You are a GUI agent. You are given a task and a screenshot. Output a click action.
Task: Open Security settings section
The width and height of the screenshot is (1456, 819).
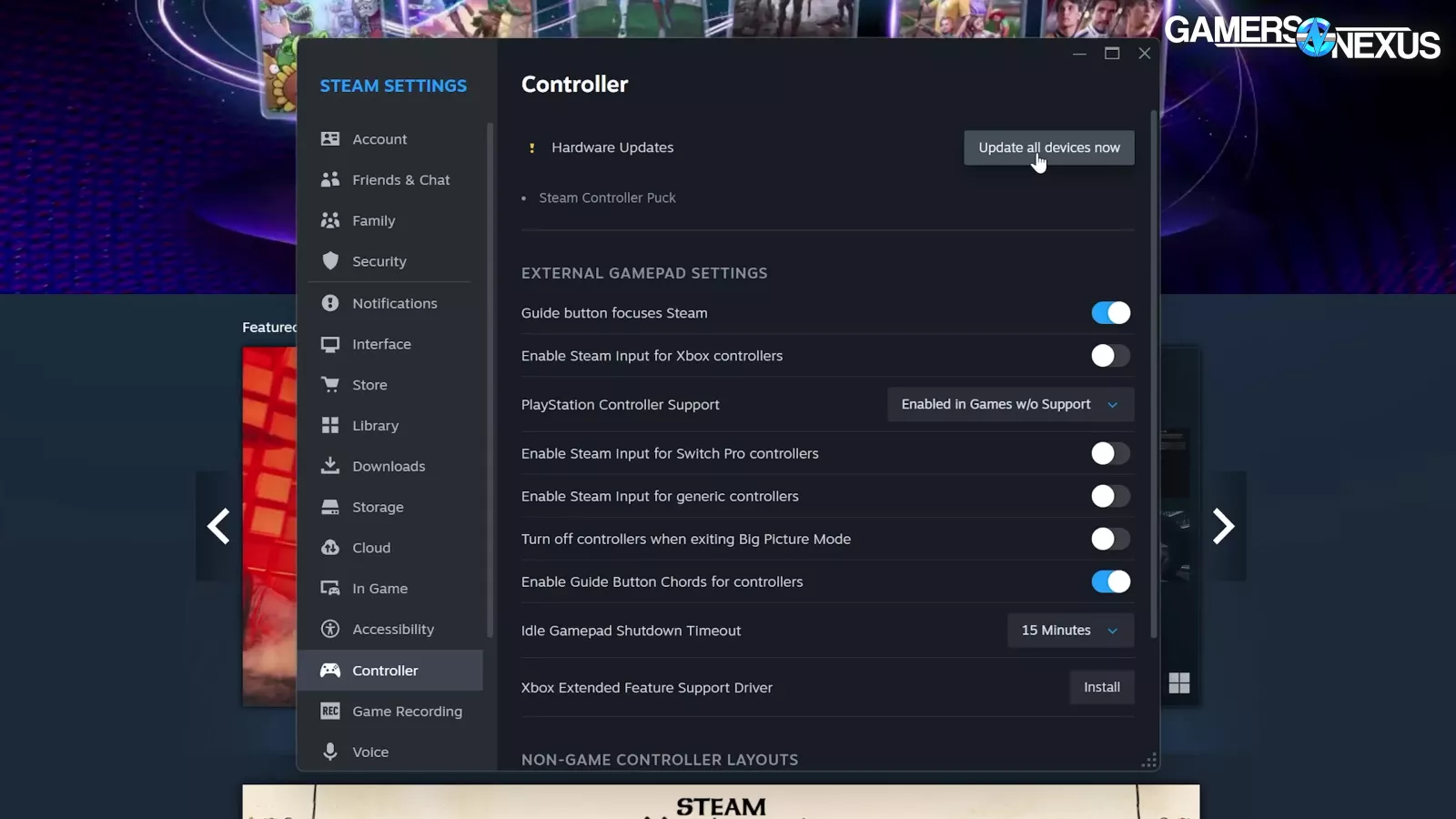click(390, 261)
